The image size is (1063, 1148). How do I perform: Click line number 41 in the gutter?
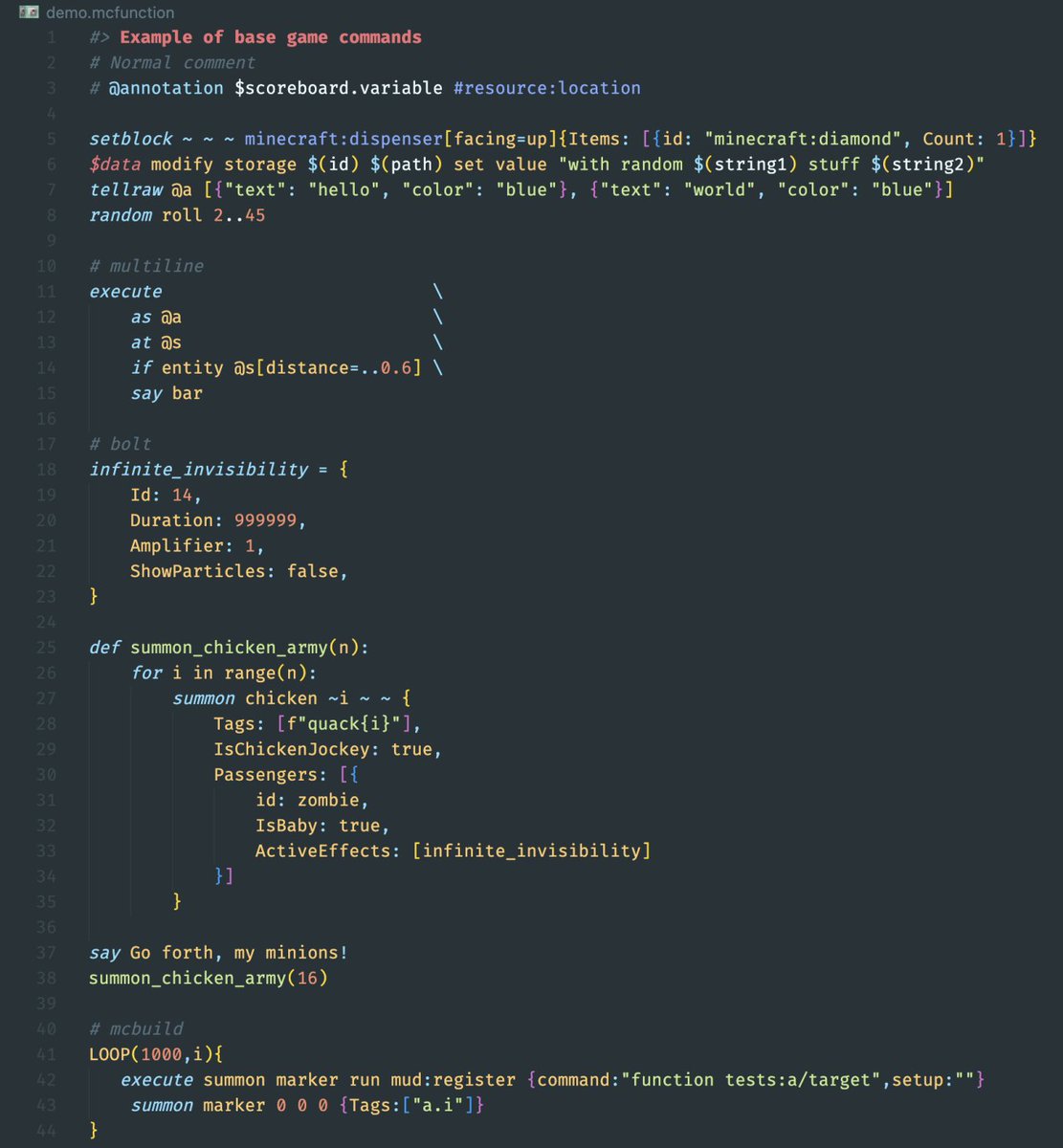pyautogui.click(x=45, y=1053)
